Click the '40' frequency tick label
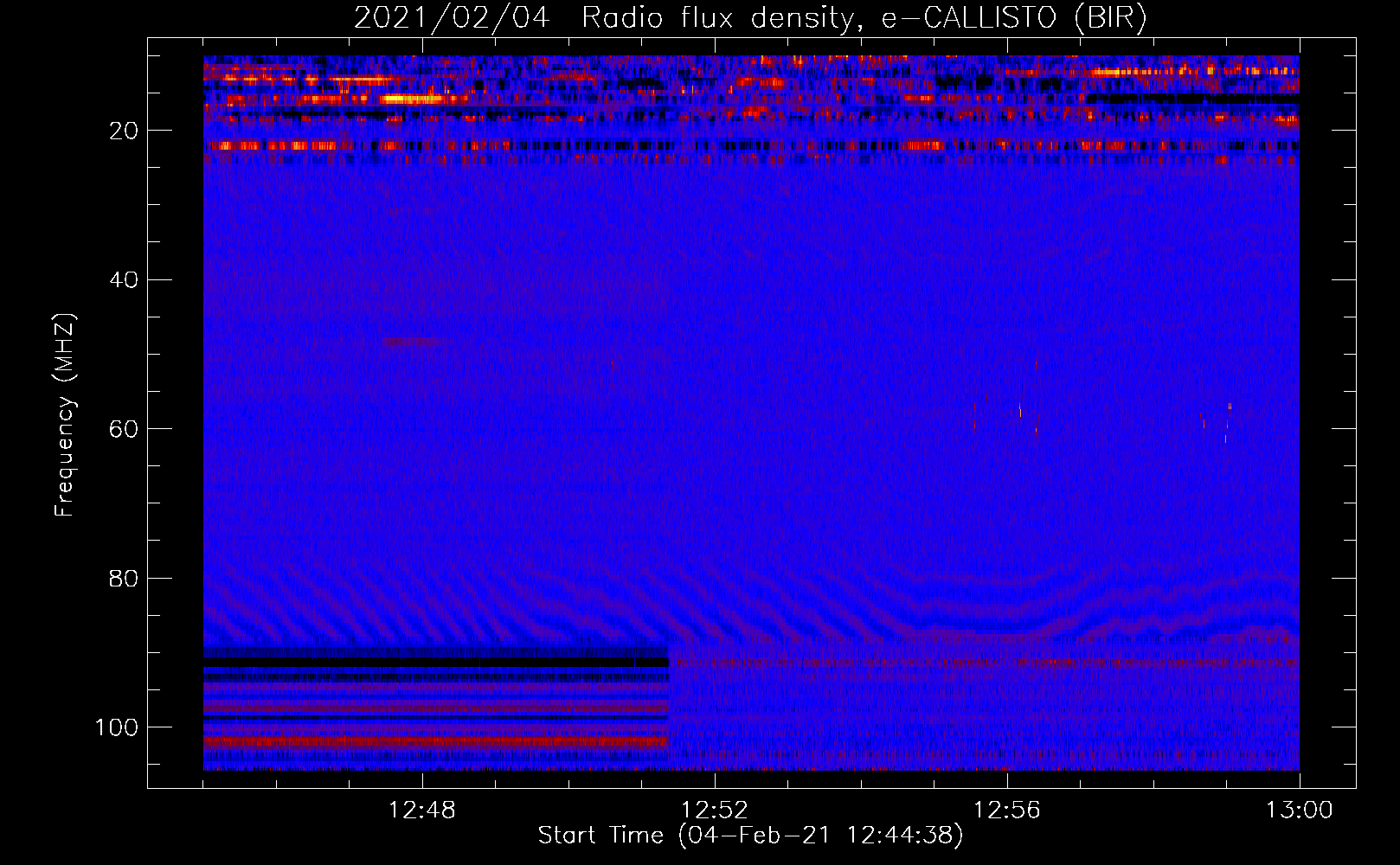1400x865 pixels. (x=124, y=280)
